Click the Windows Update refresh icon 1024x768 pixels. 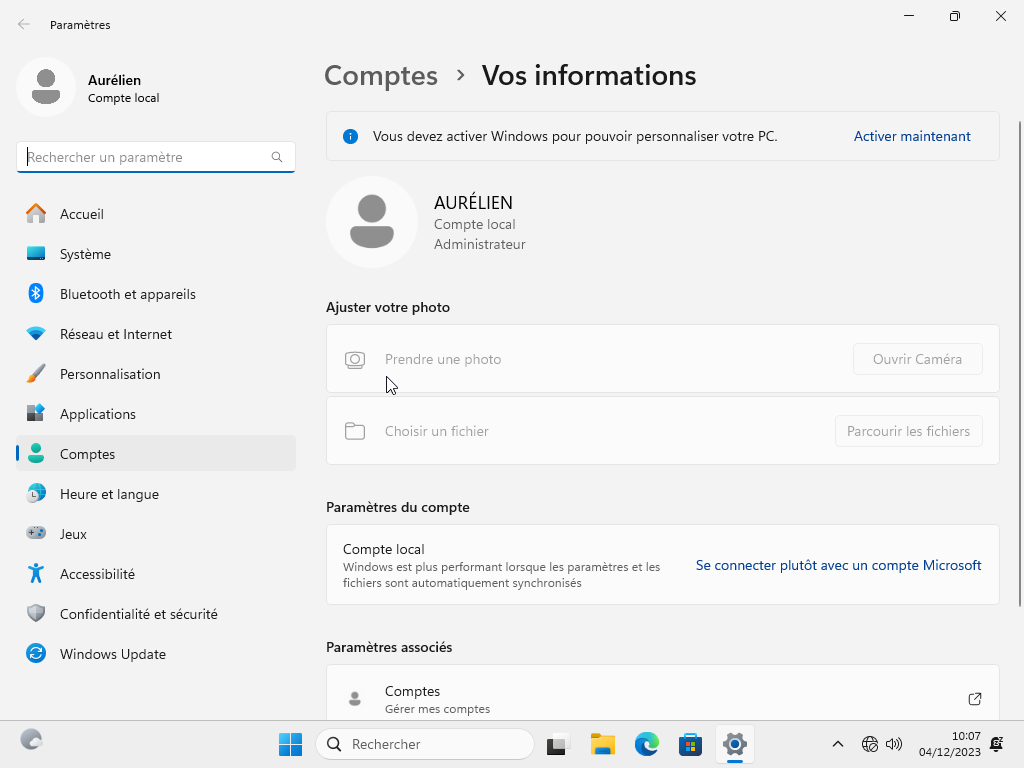click(36, 653)
